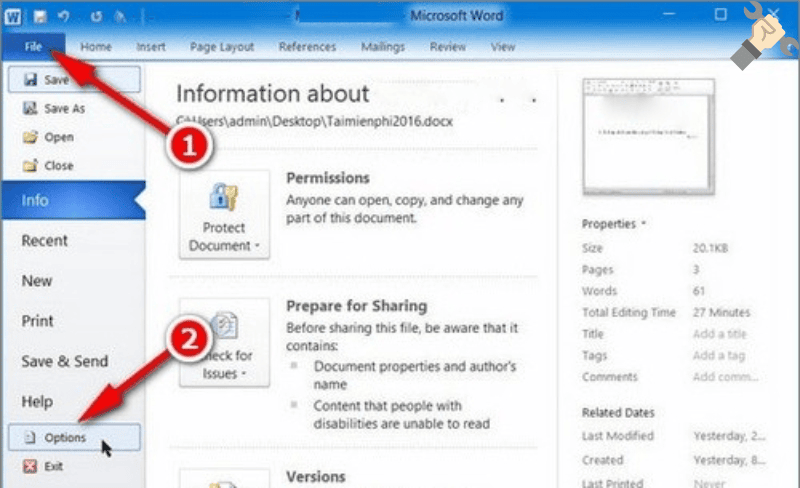The width and height of the screenshot is (800, 488).
Task: Click the Save icon in quick access toolbar
Action: pos(39,16)
